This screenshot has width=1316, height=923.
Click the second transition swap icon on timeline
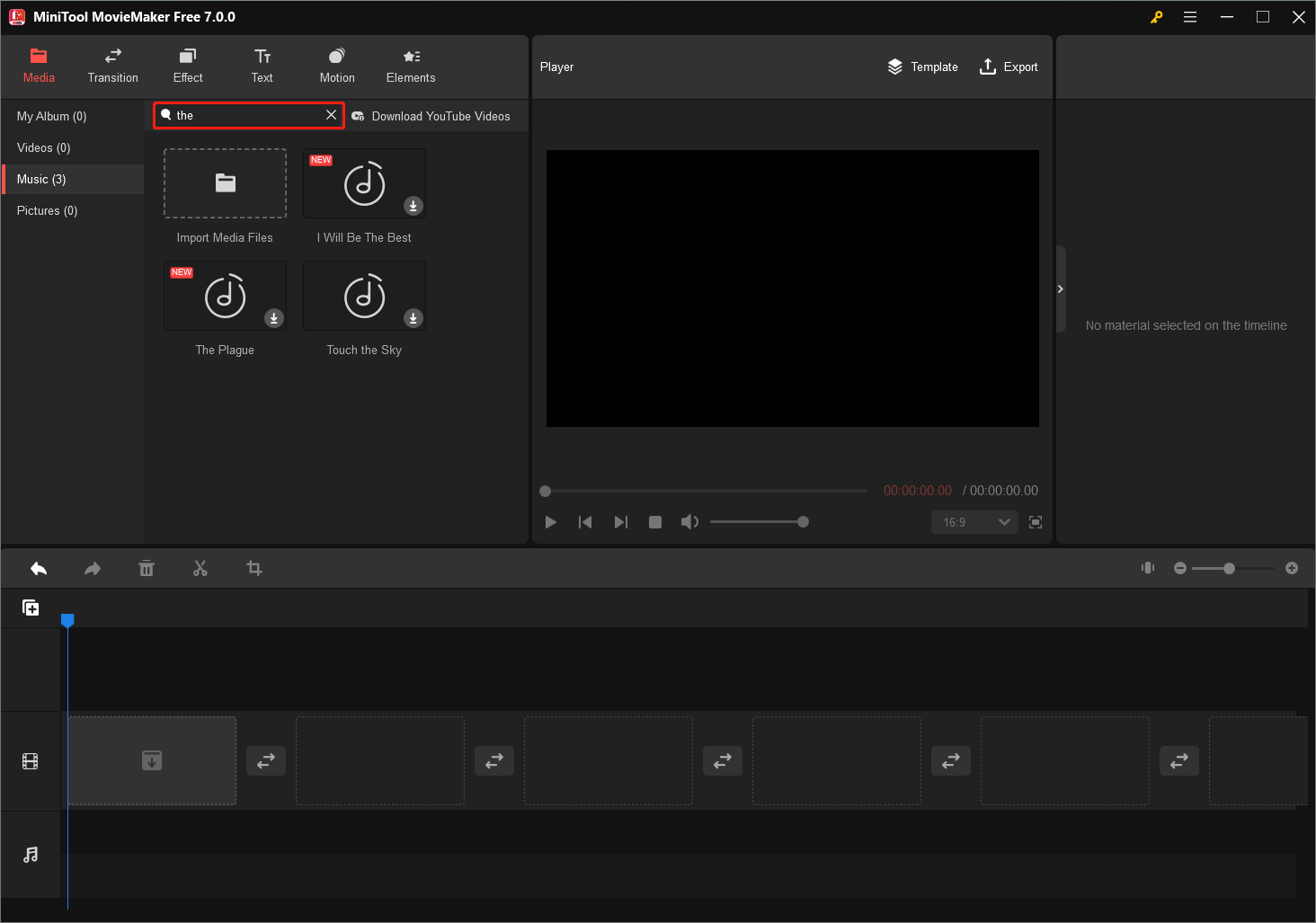coord(494,760)
